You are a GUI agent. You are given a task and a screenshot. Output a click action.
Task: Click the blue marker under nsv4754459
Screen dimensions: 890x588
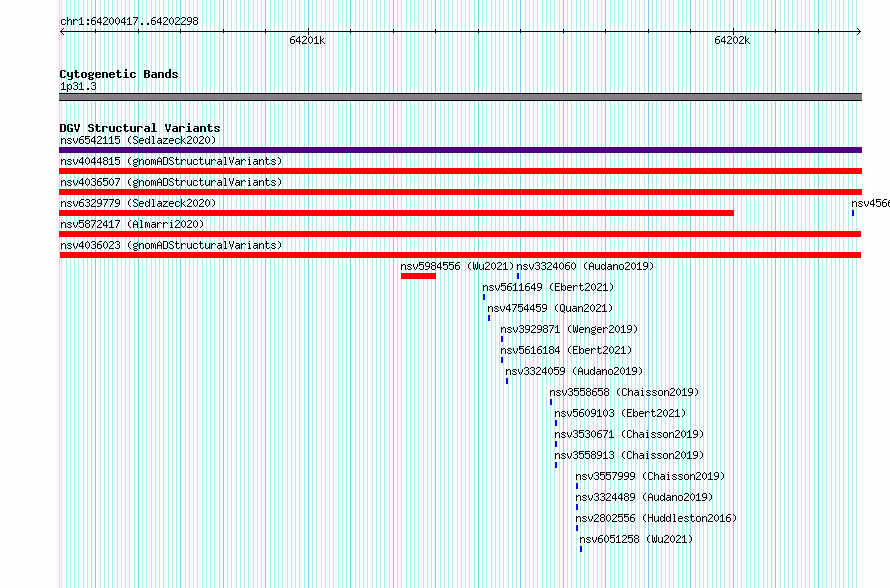(489, 318)
